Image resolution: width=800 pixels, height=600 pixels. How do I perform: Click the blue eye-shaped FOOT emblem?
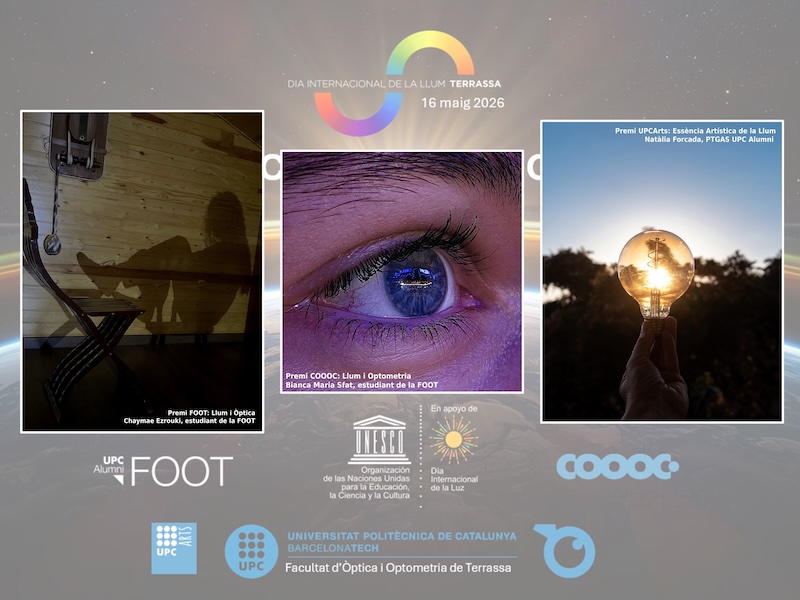[565, 550]
